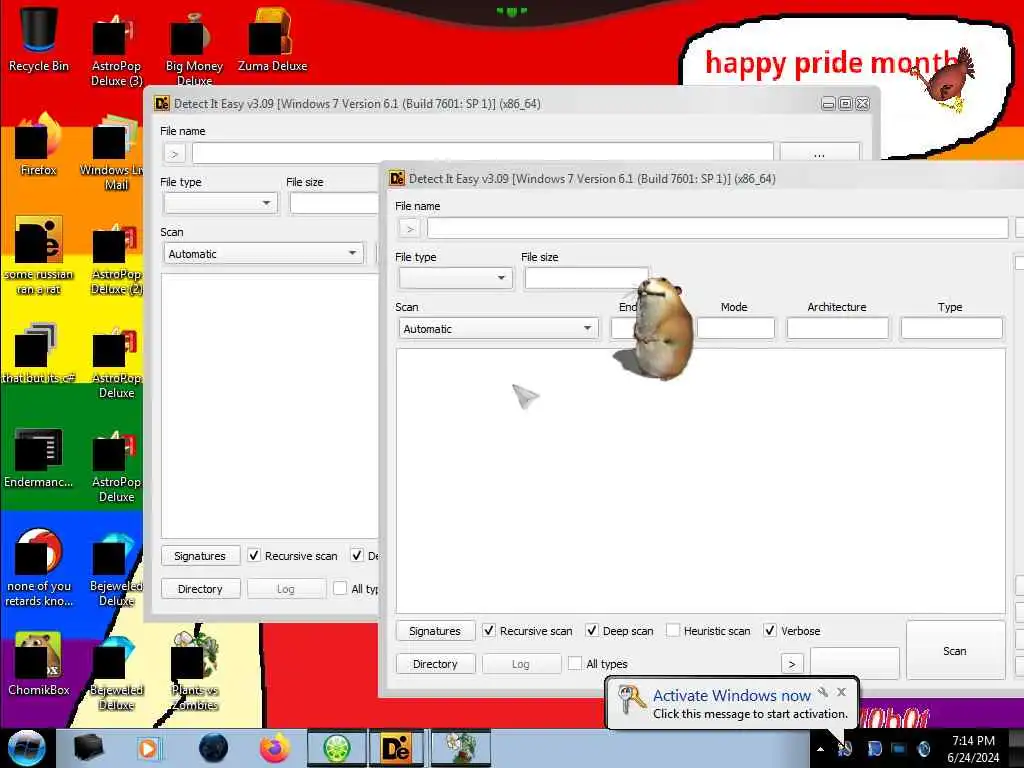This screenshot has height=768, width=1024.
Task: Click the Detect It Easy taskbar button
Action: [397, 748]
